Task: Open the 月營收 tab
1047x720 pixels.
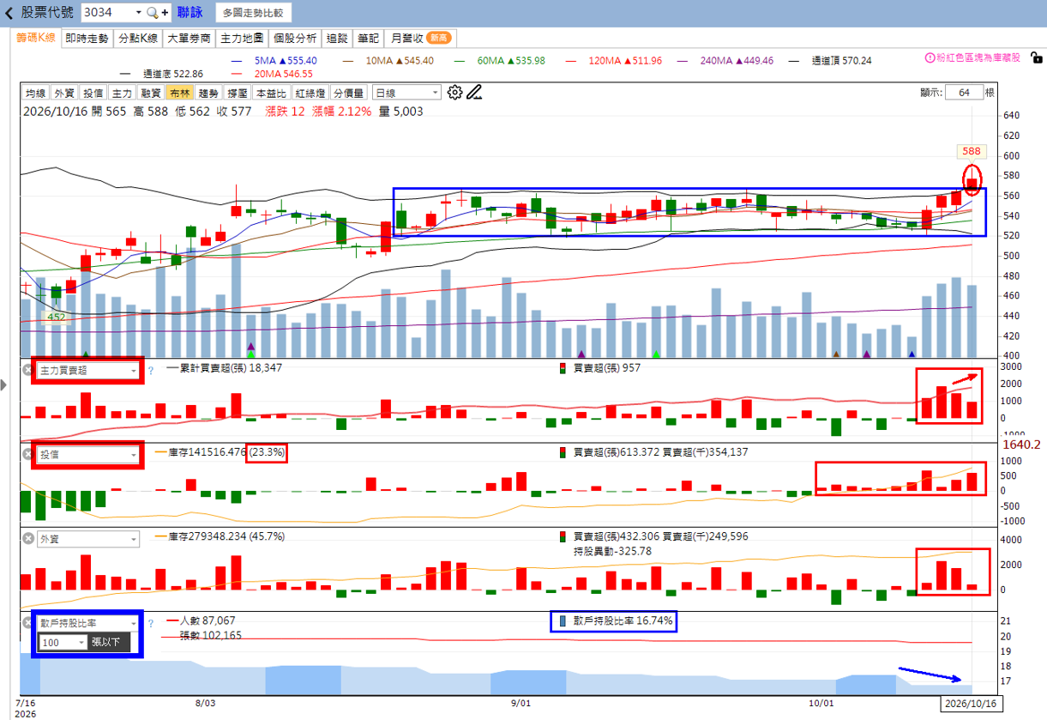Action: [x=421, y=38]
